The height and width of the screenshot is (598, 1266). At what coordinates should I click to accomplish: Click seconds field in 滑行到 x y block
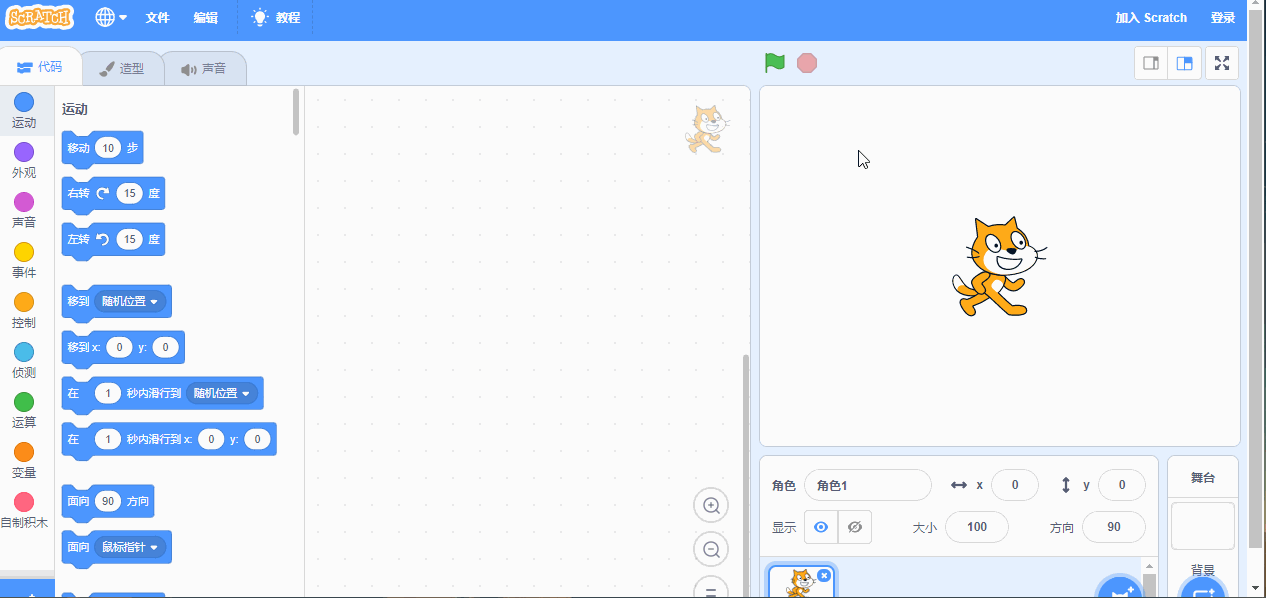[x=108, y=439]
